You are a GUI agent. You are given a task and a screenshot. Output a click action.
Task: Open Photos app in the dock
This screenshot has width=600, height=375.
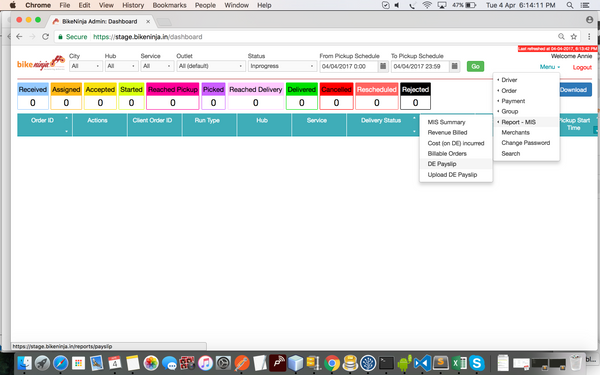pyautogui.click(x=151, y=363)
